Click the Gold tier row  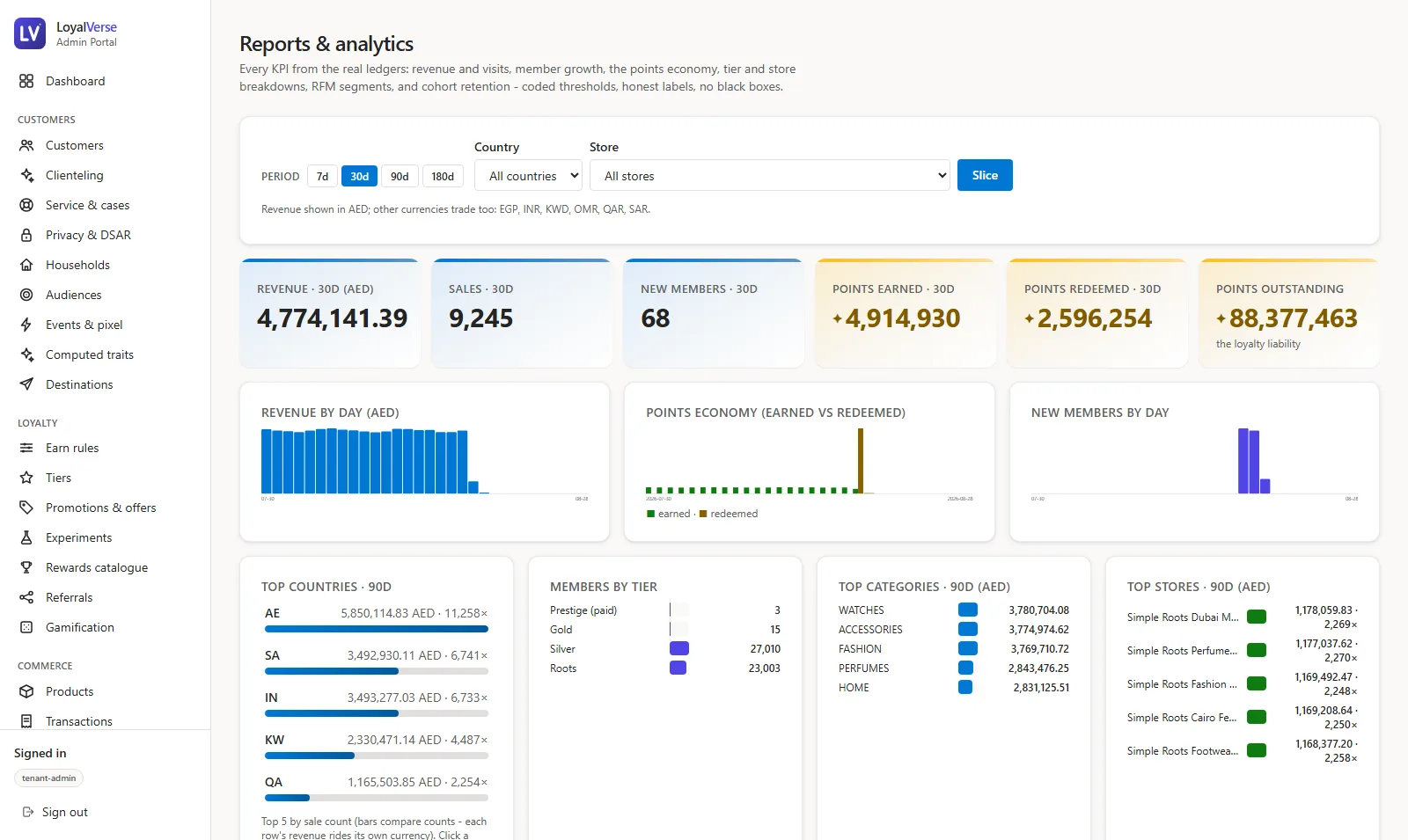pyautogui.click(x=665, y=630)
